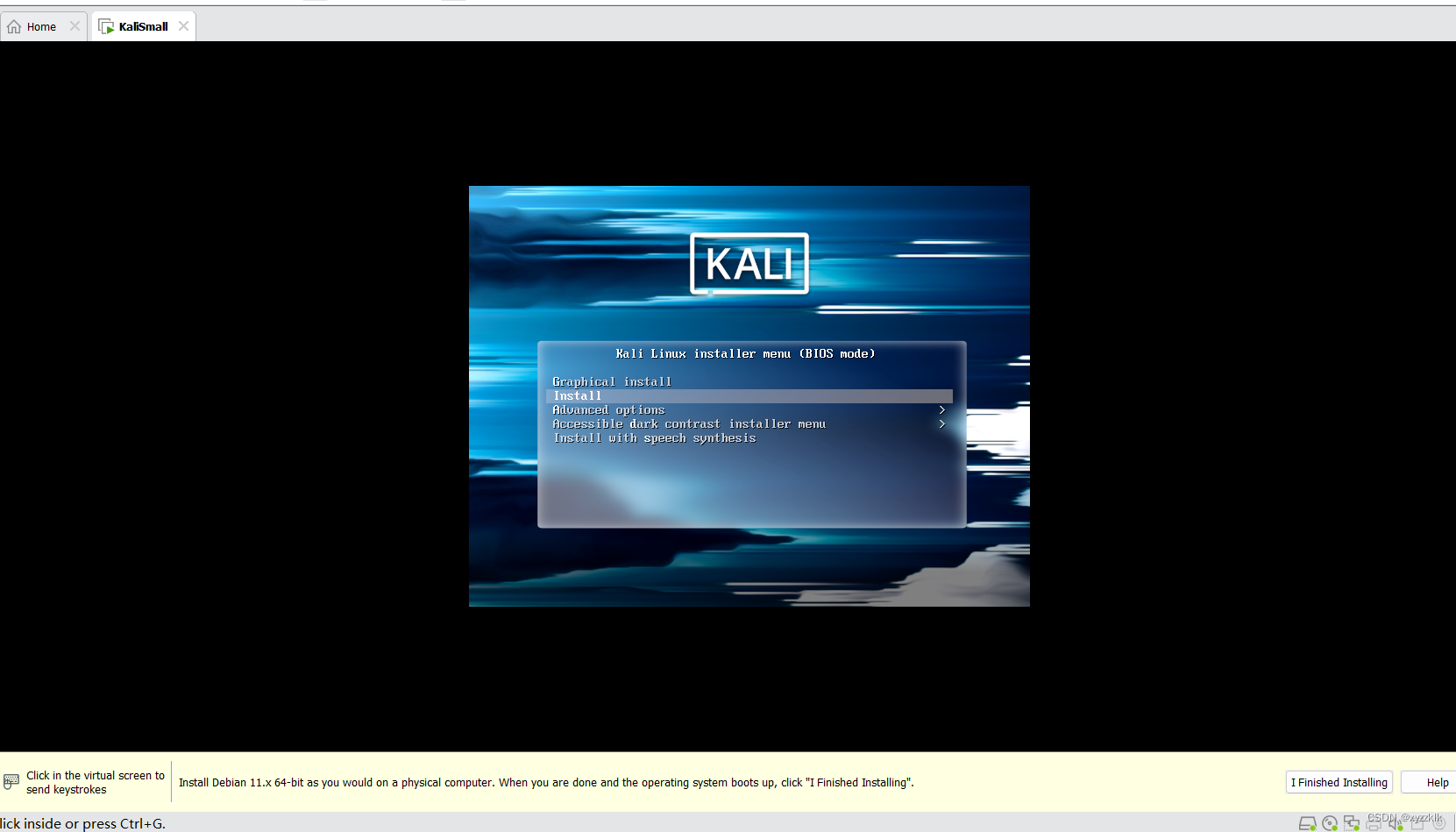Click the CD/DVD drive status icon
The height and width of the screenshot is (832, 1456).
point(1330,823)
